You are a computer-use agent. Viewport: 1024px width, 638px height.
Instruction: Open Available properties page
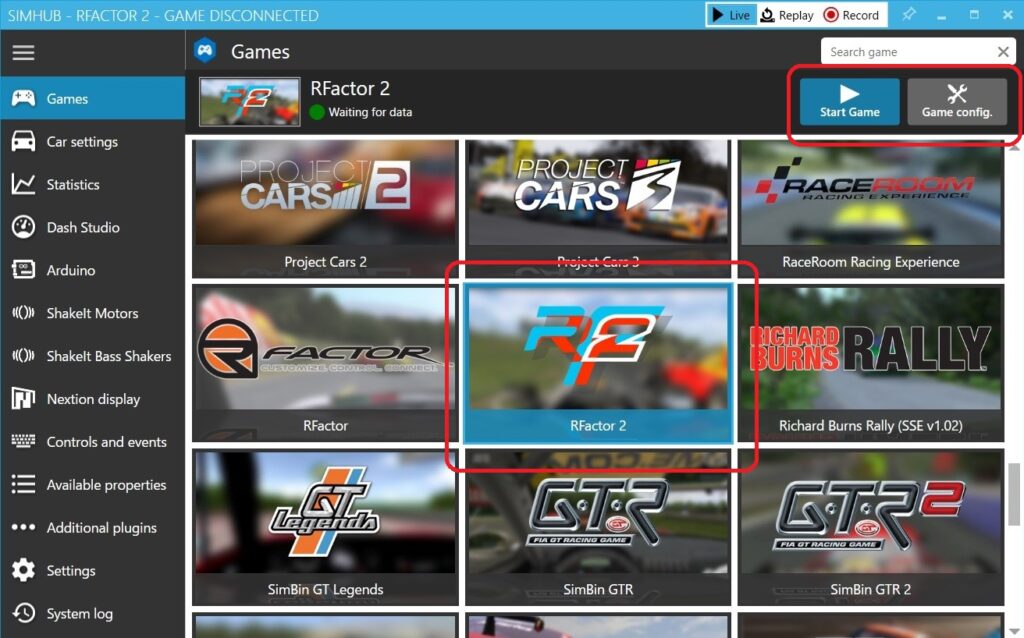[x=106, y=485]
